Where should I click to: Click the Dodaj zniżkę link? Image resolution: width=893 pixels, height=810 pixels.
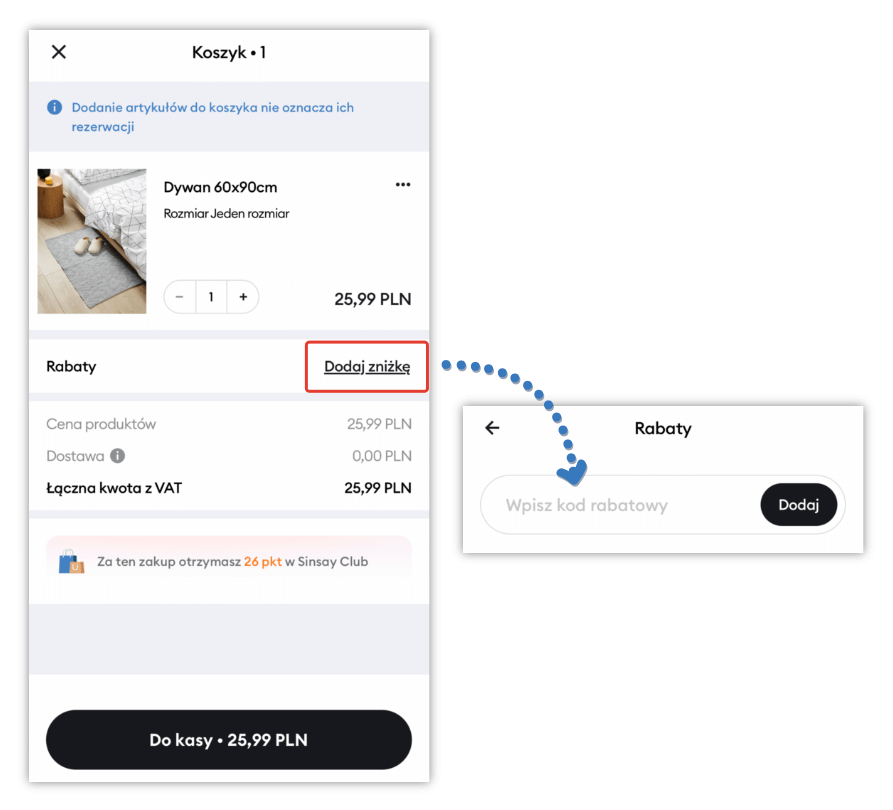(x=367, y=366)
